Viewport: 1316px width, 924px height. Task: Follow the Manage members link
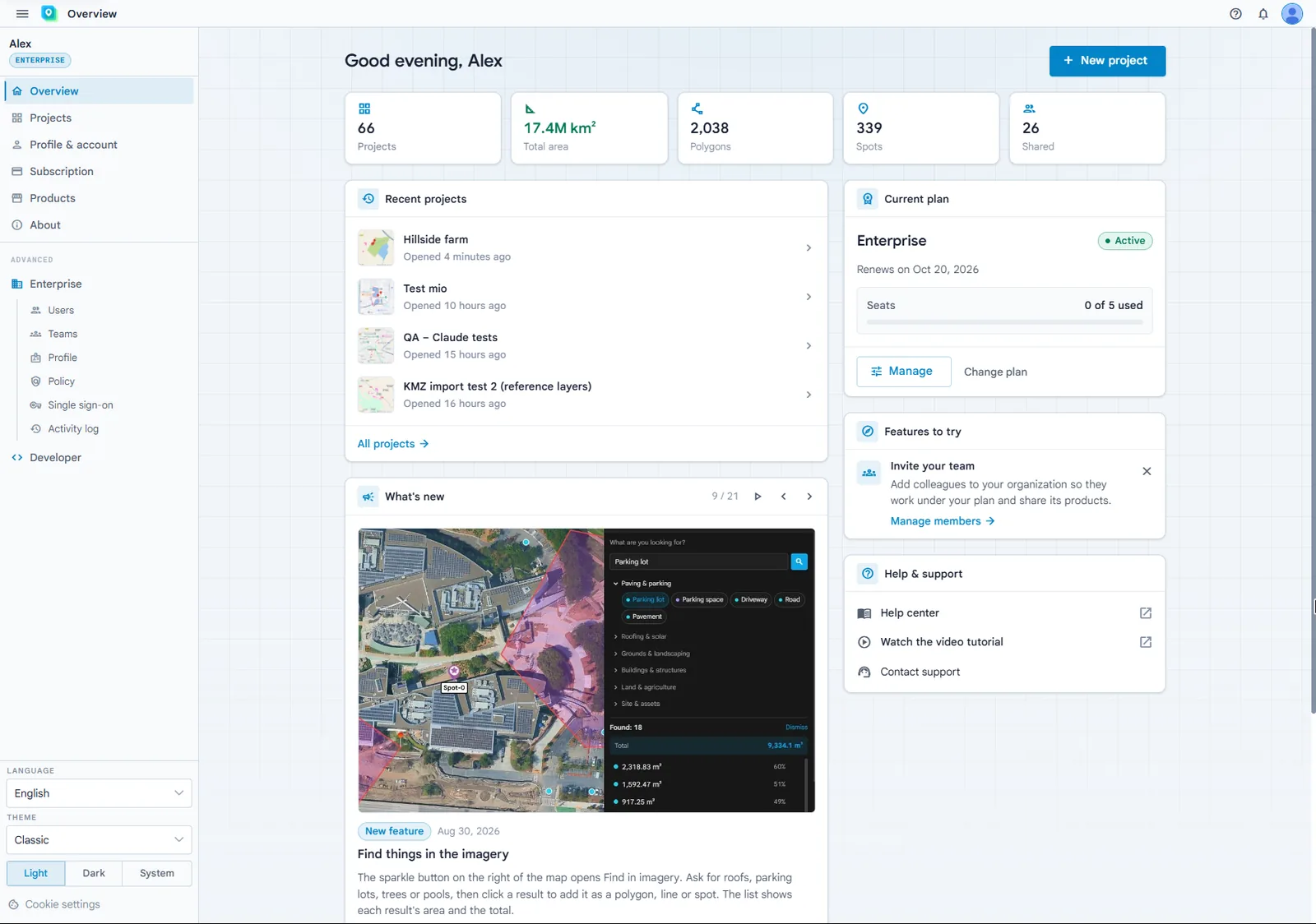pos(943,521)
